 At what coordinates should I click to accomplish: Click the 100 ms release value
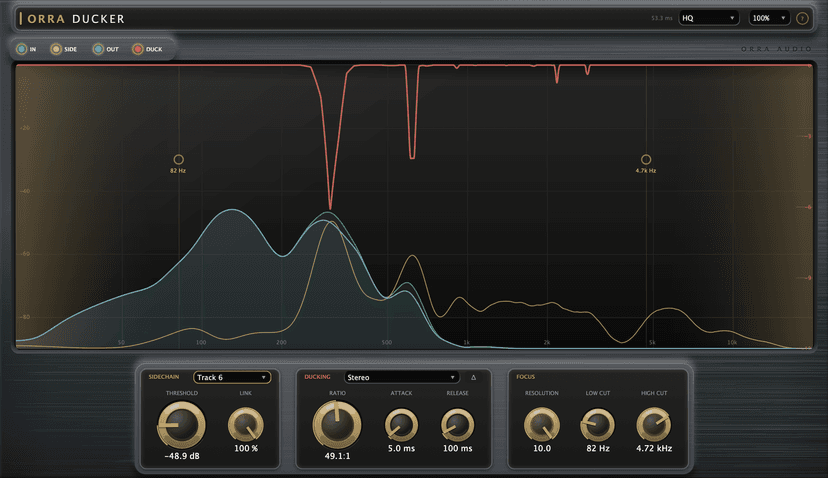(x=457, y=448)
